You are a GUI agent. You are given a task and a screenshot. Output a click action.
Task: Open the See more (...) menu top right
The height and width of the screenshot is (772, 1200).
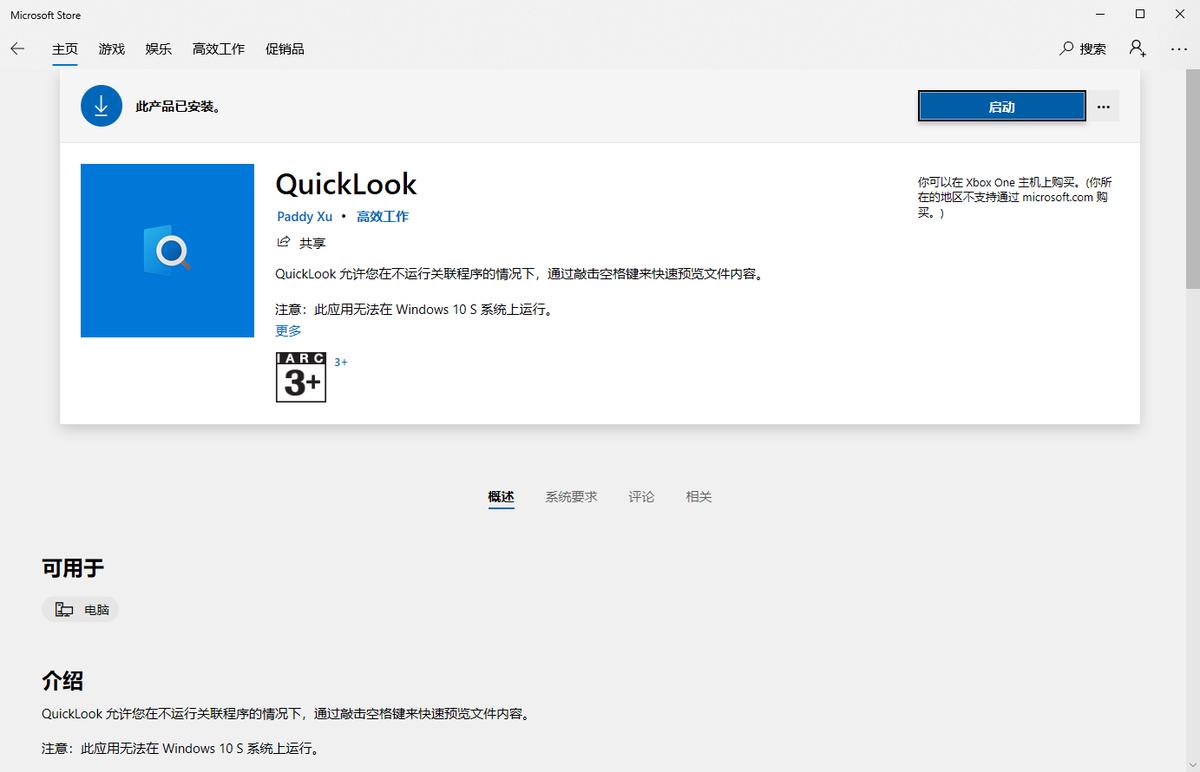(1178, 48)
